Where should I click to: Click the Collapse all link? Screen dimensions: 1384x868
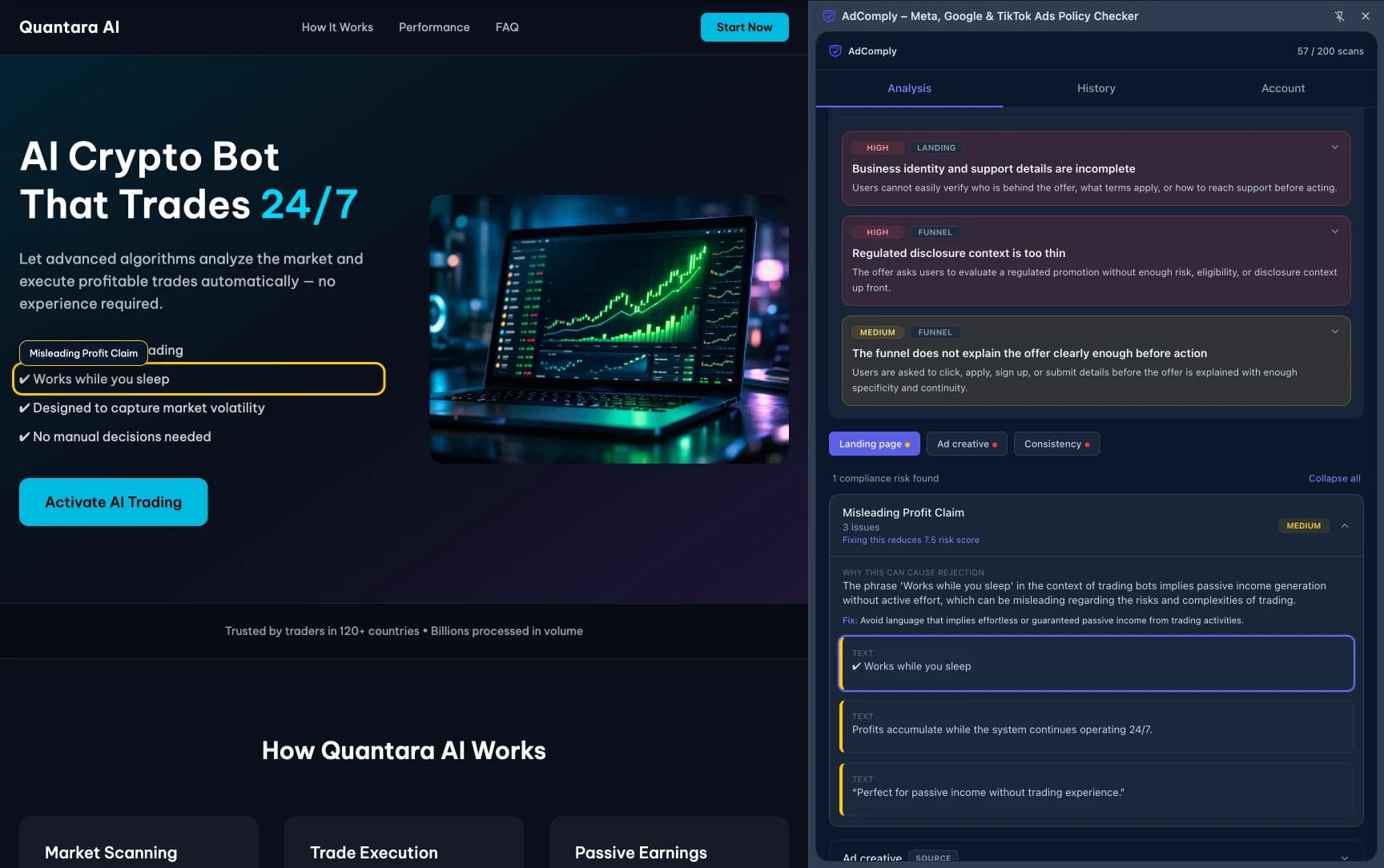tap(1334, 478)
